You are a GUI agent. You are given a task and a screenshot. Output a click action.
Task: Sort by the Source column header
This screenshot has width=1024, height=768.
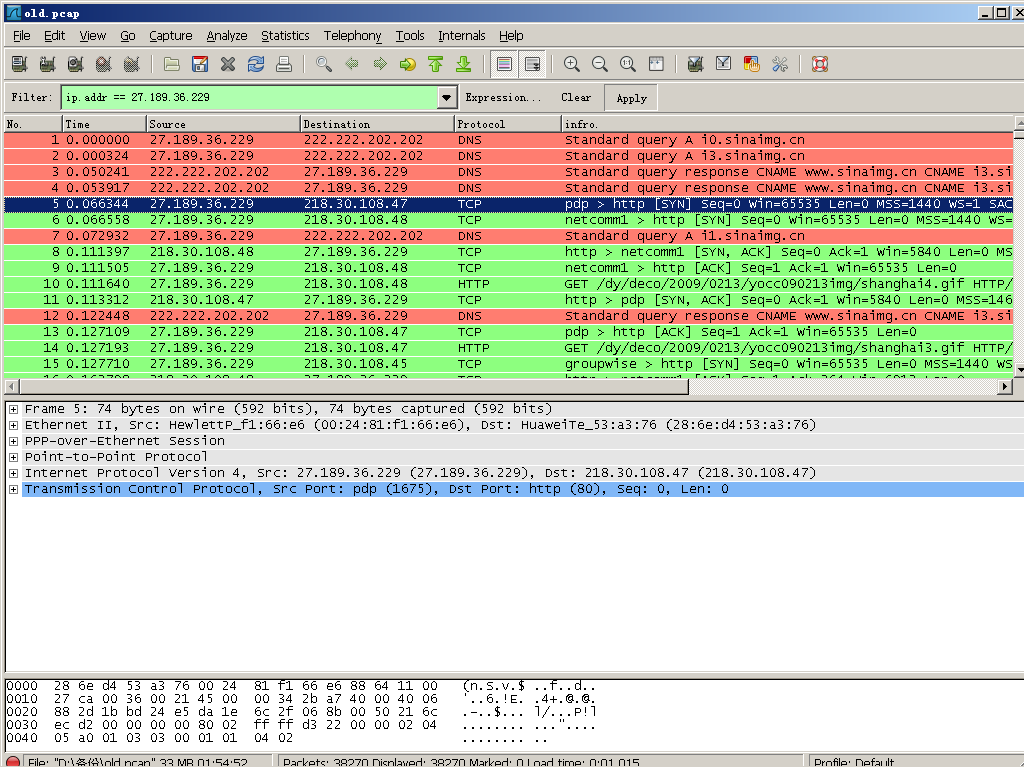click(223, 123)
